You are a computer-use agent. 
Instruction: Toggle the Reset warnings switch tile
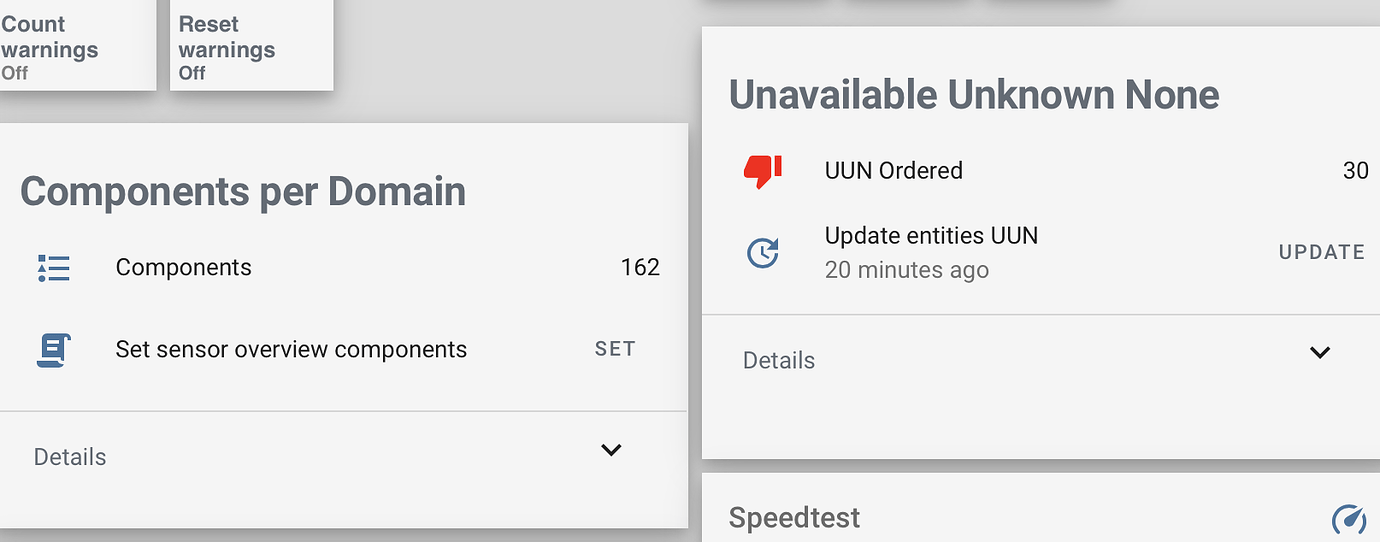click(x=250, y=46)
